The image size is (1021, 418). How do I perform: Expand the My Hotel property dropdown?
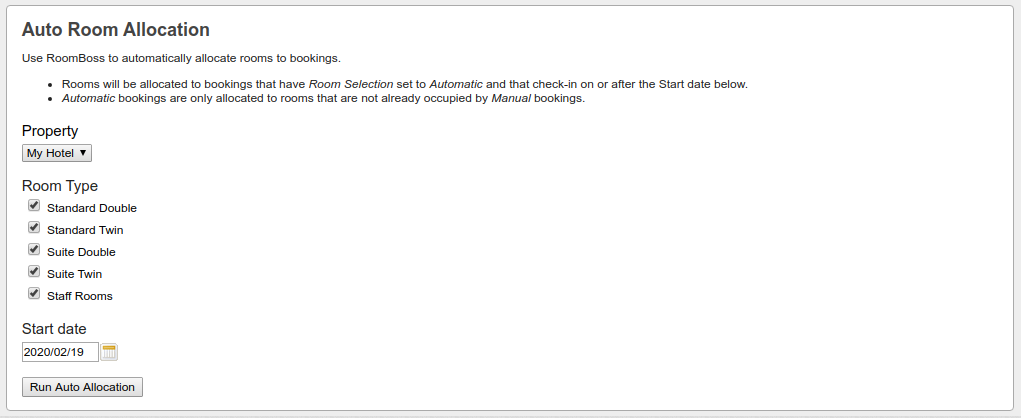click(57, 153)
